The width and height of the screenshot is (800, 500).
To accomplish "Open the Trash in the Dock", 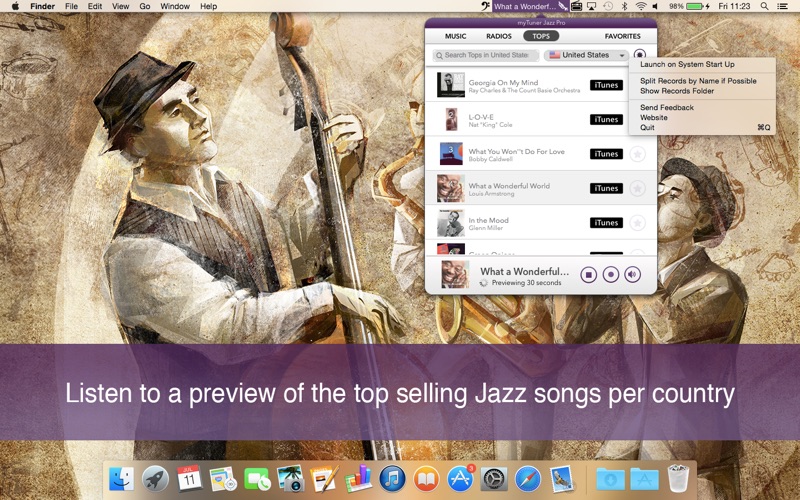I will tap(678, 479).
